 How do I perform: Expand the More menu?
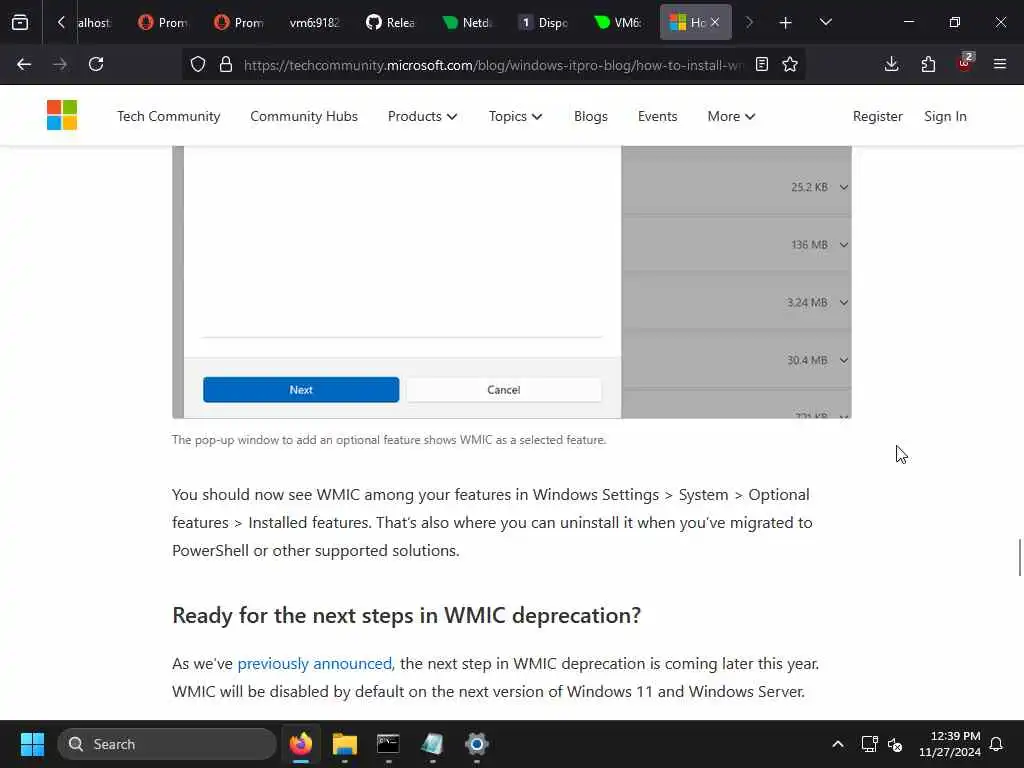(x=731, y=116)
